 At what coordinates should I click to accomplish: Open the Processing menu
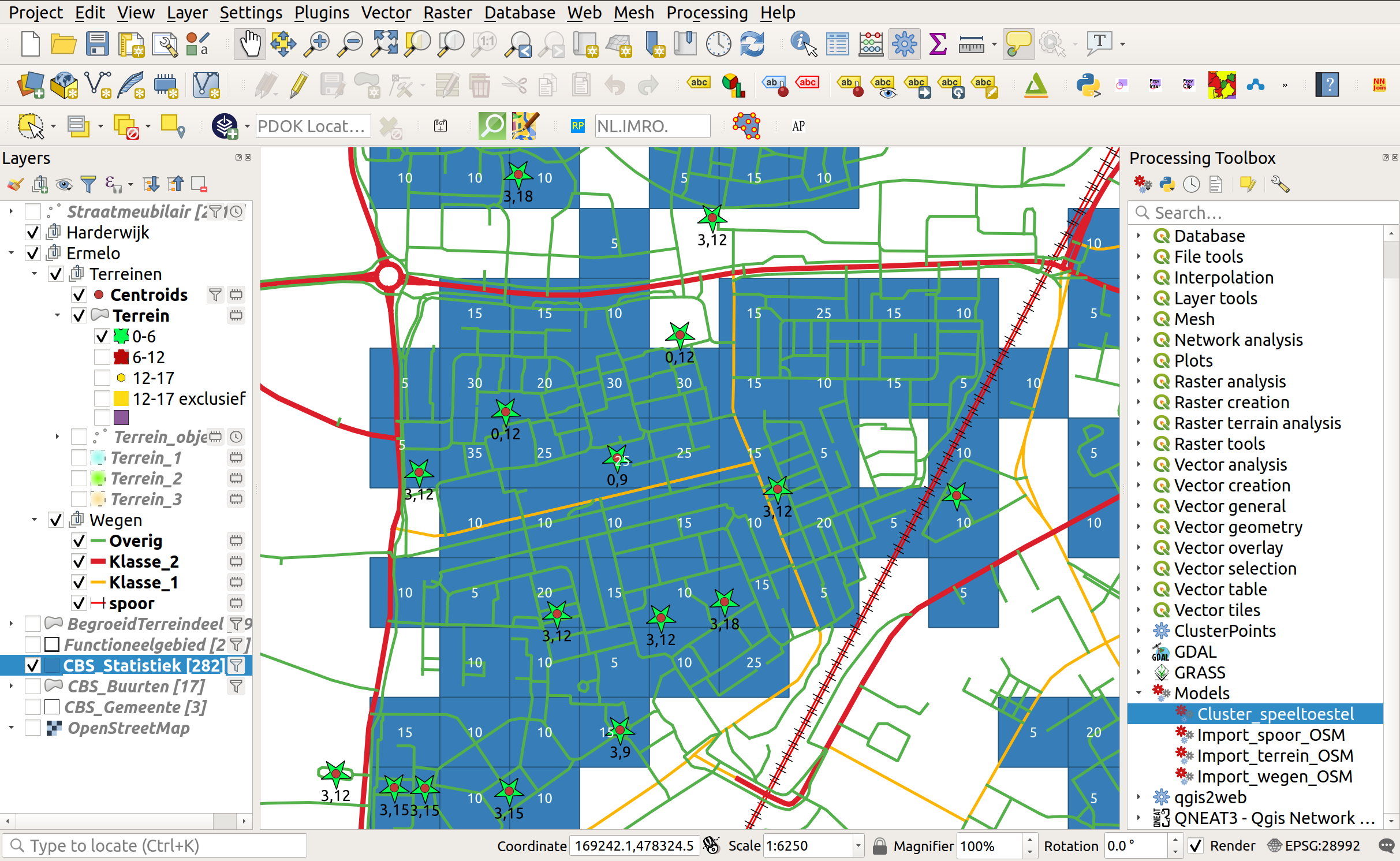(707, 12)
